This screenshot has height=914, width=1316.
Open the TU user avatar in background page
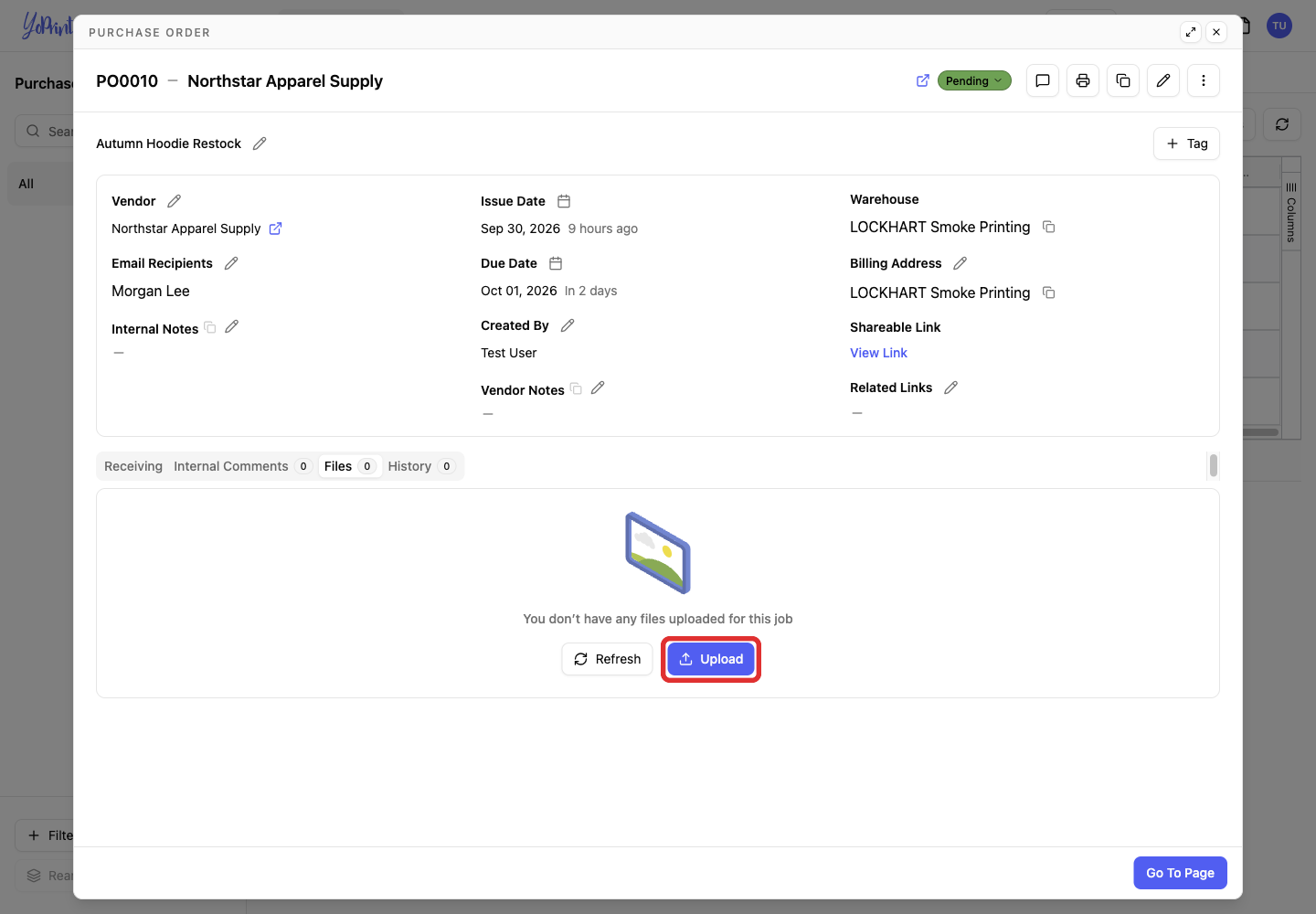[x=1279, y=26]
